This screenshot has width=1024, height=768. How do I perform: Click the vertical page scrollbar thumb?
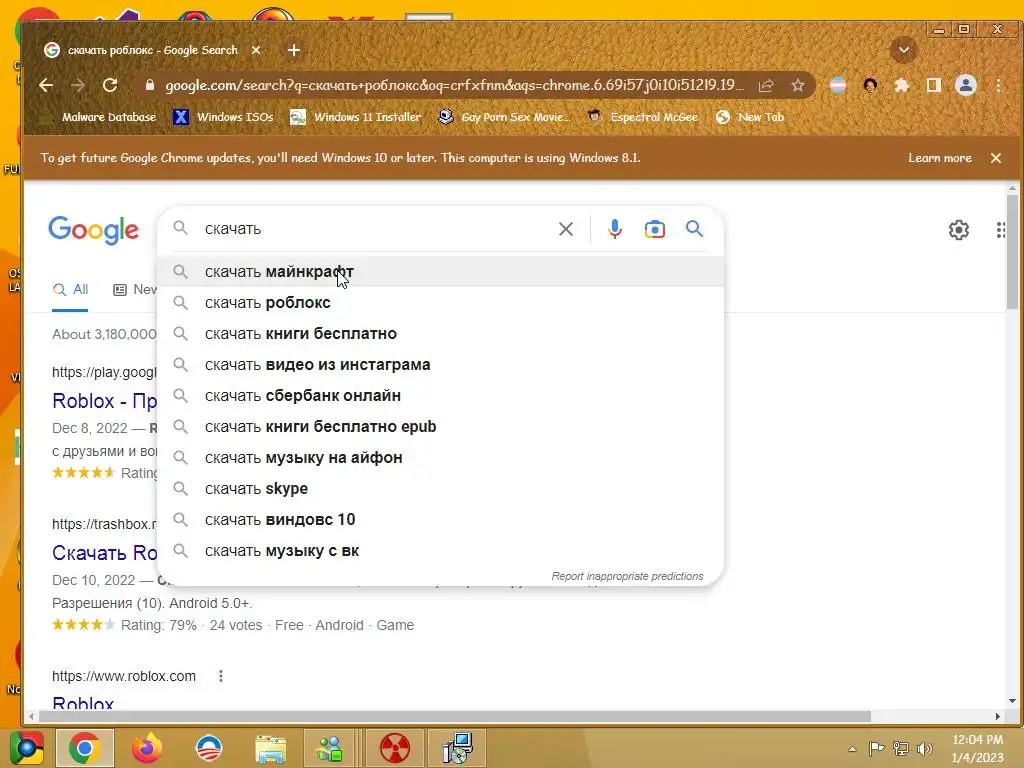[x=1012, y=251]
